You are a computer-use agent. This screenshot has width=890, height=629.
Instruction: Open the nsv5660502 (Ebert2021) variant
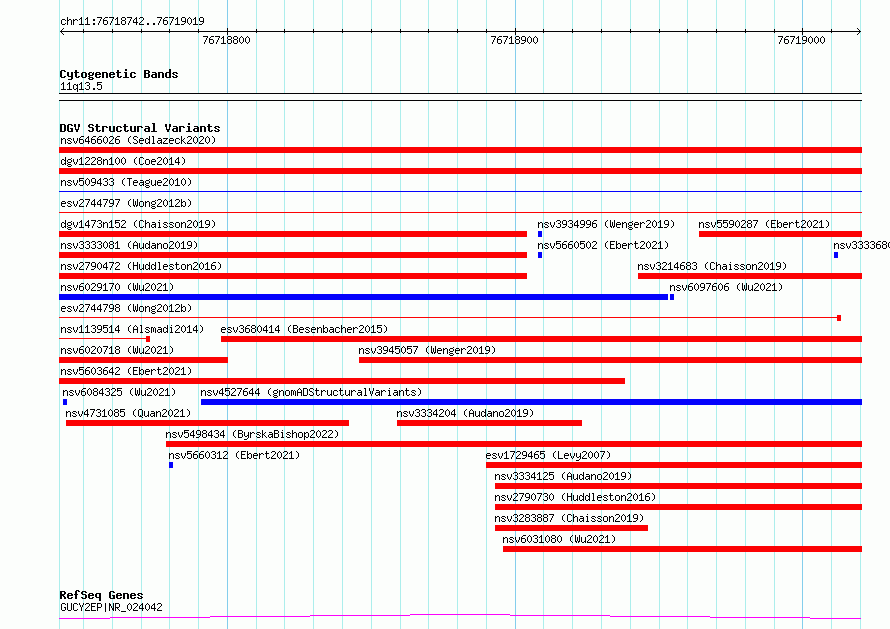pyautogui.click(x=603, y=245)
